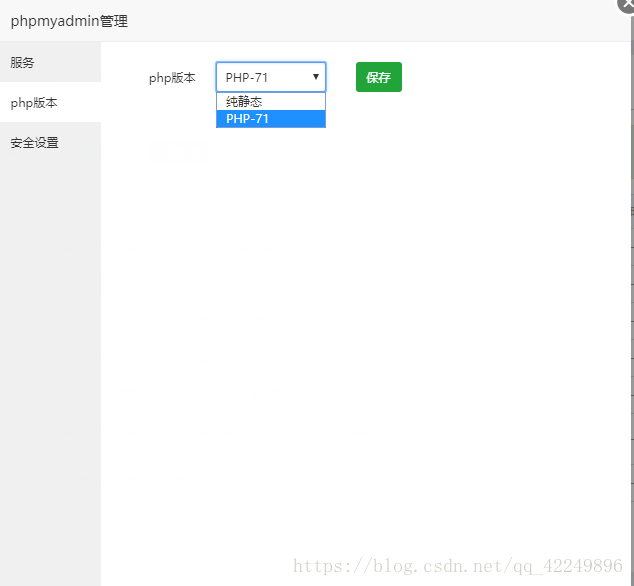This screenshot has width=634, height=586.
Task: Click the blog.csdn.net watermark URL
Action: pos(457,566)
